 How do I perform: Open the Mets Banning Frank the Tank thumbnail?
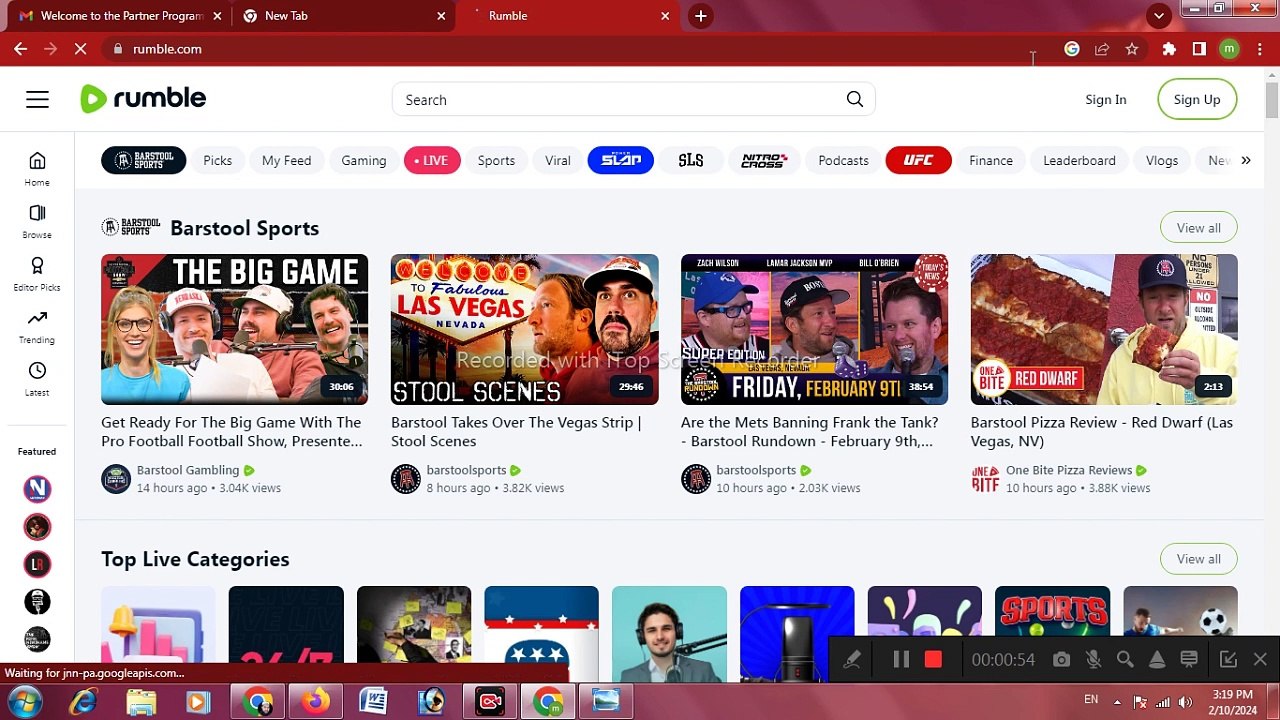tap(814, 329)
